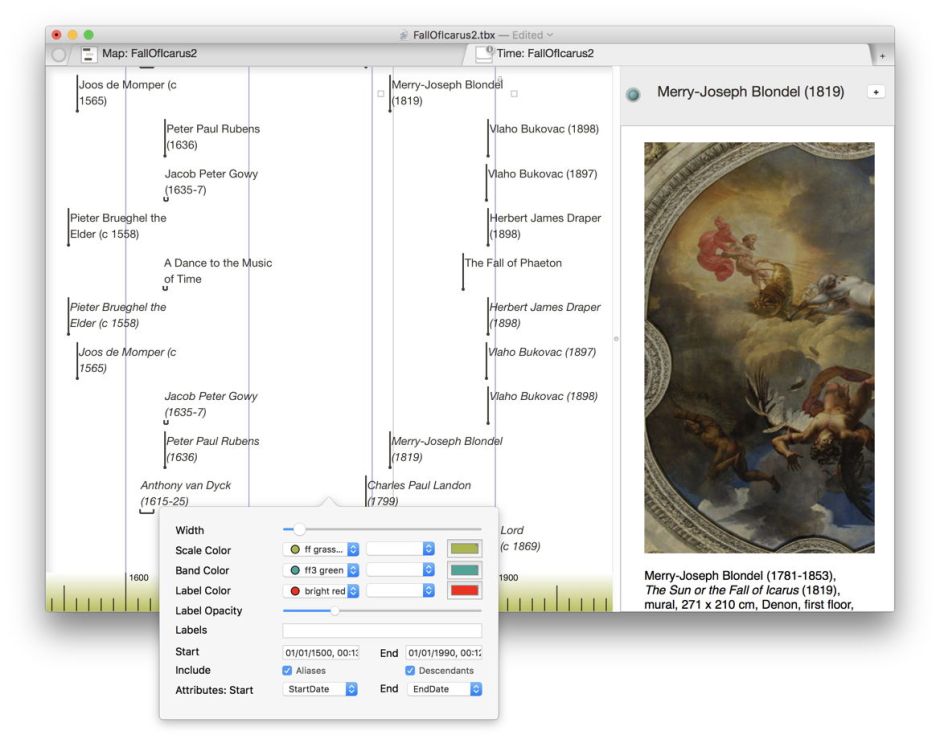The image size is (940, 747).
Task: Open the Scale Color 'ff grass' dropdown
Action: 322,549
